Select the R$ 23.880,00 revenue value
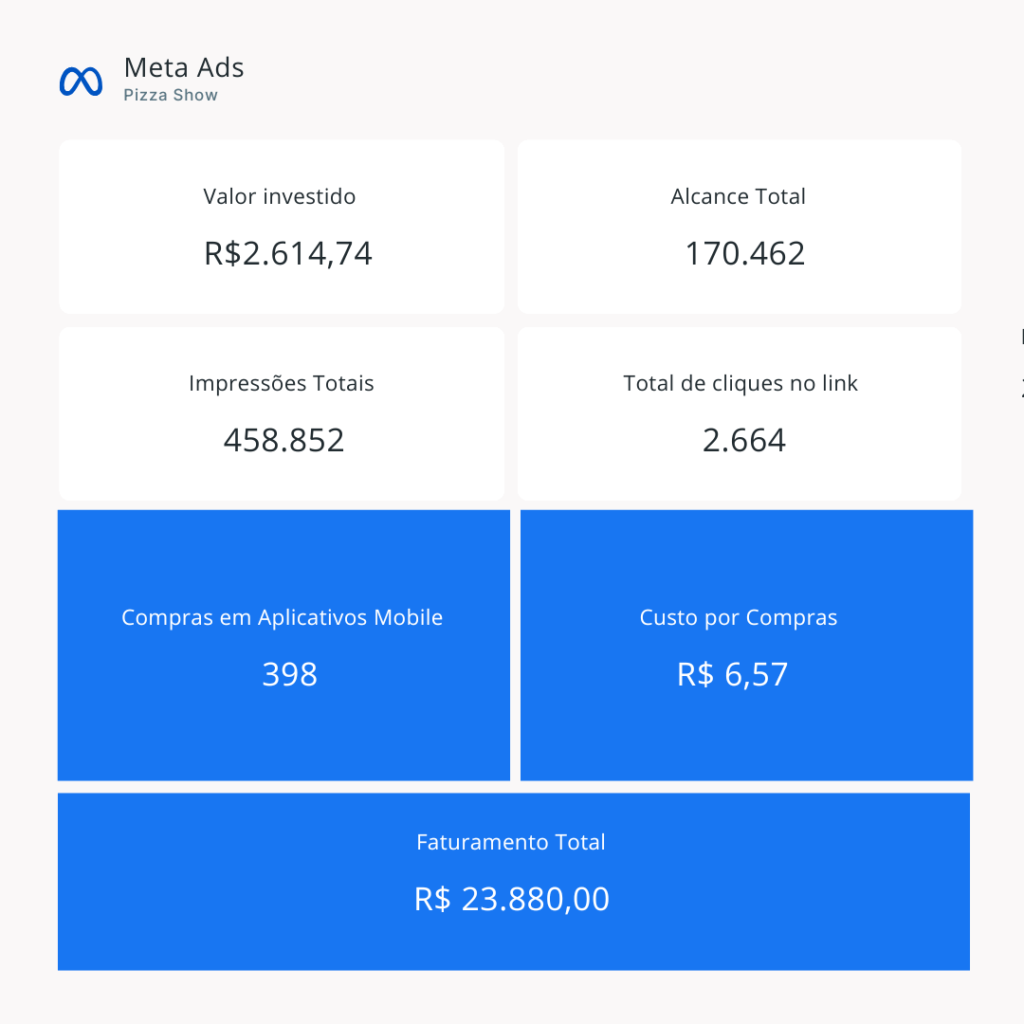This screenshot has height=1024, width=1024. [512, 899]
